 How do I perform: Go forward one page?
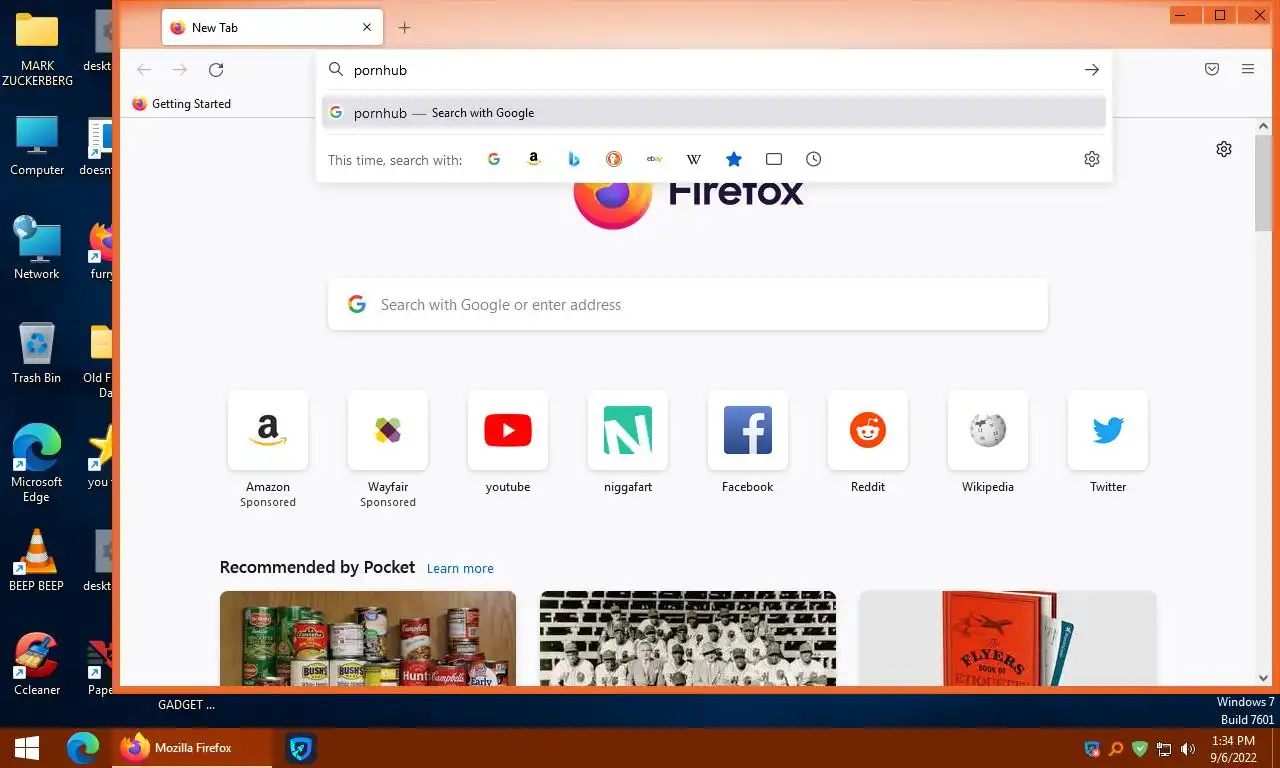click(x=180, y=69)
